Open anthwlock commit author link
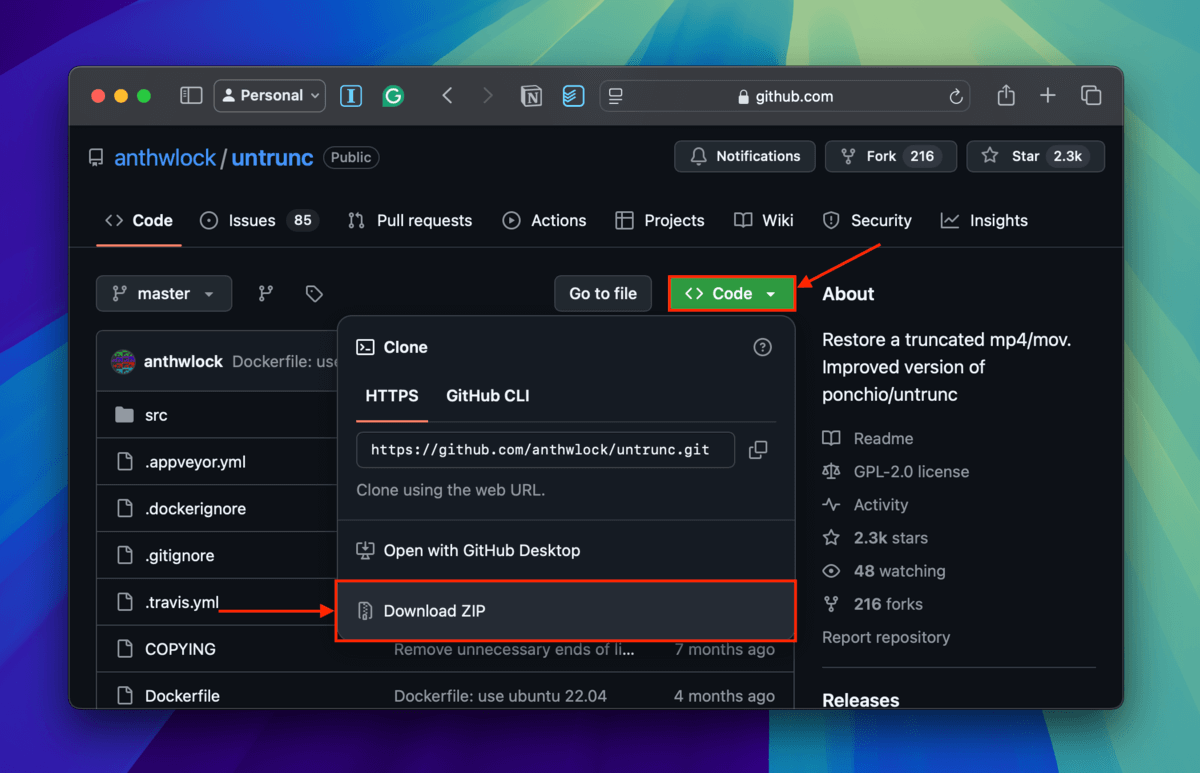This screenshot has height=773, width=1200. pyautogui.click(x=183, y=361)
